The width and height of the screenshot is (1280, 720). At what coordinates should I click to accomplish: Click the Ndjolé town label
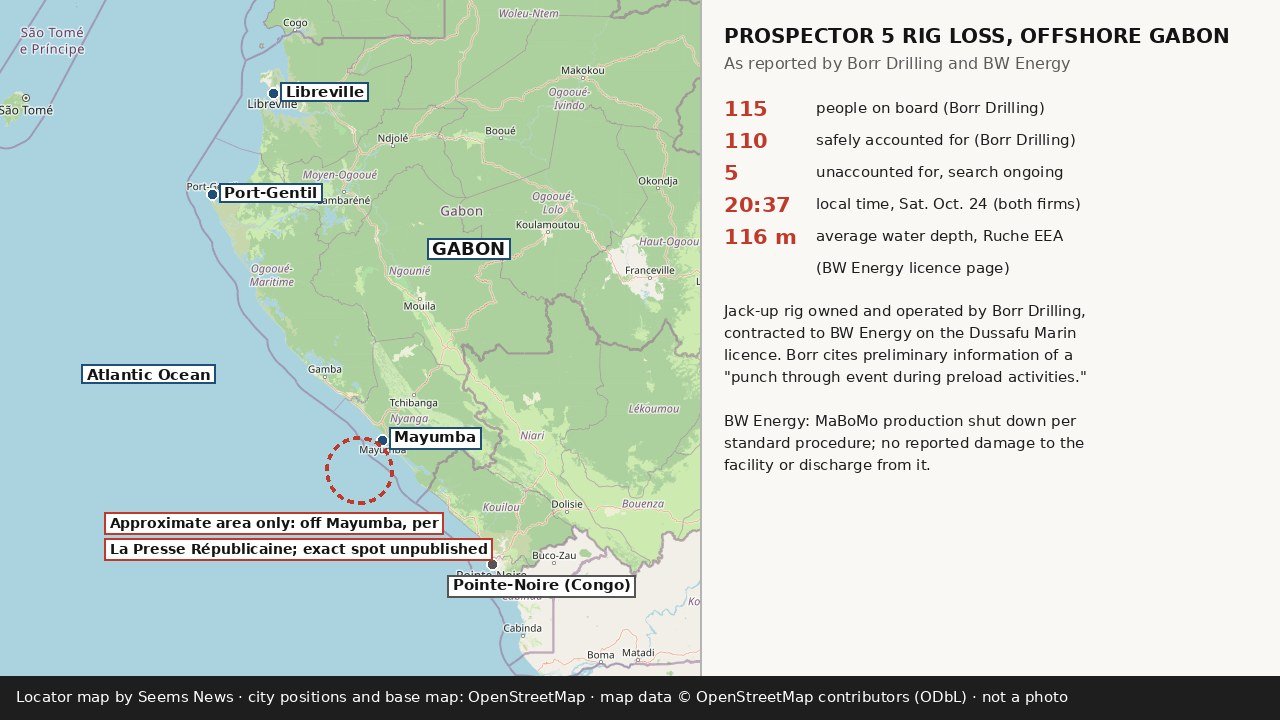point(393,139)
